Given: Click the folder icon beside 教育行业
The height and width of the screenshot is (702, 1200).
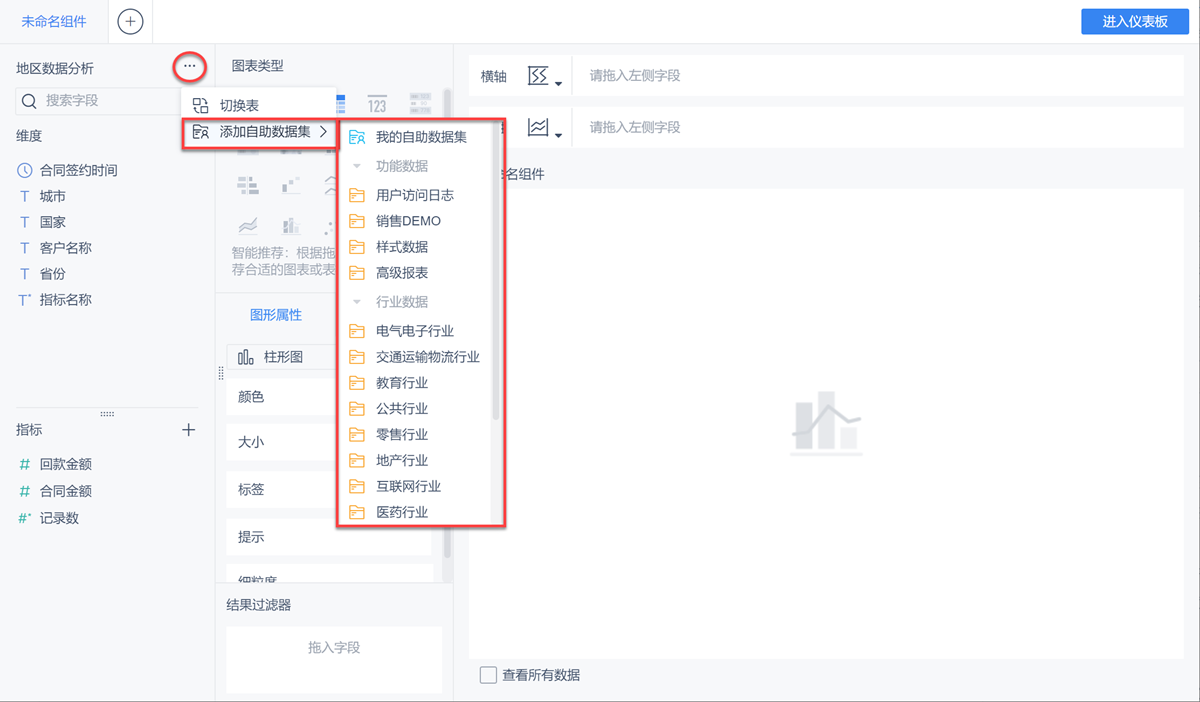Looking at the screenshot, I should point(357,383).
